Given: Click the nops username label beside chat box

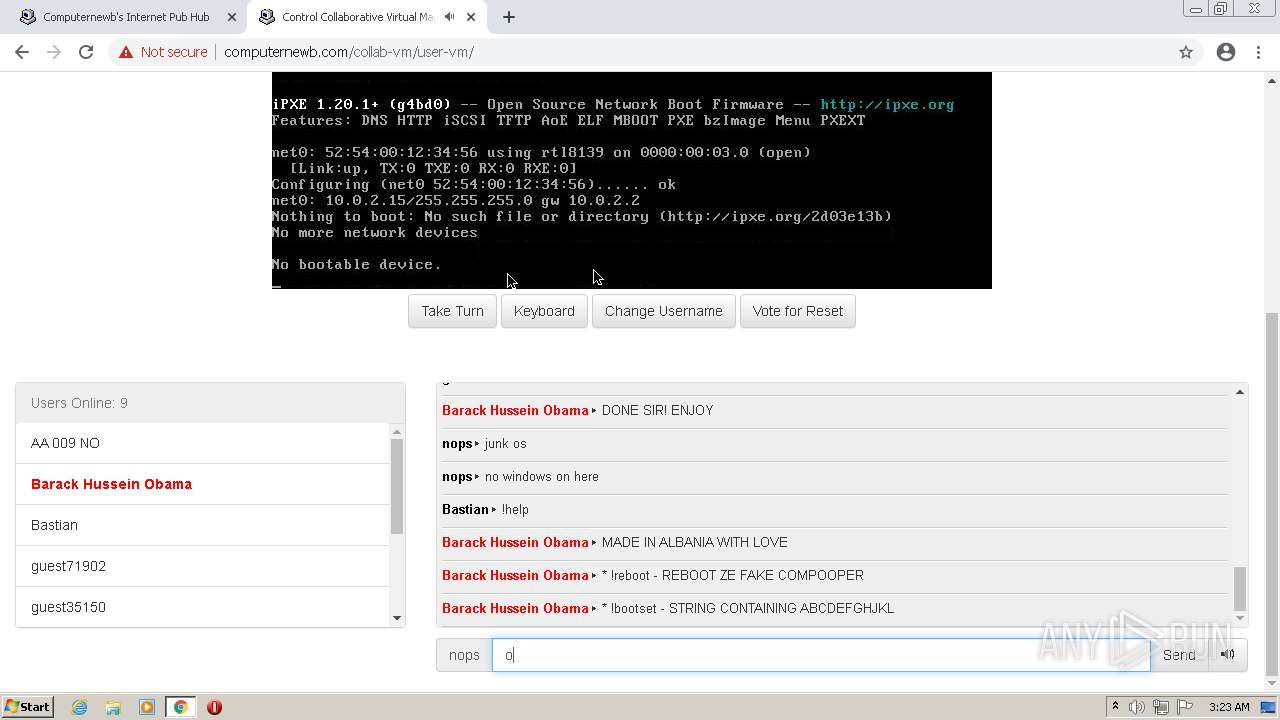Looking at the screenshot, I should (464, 655).
